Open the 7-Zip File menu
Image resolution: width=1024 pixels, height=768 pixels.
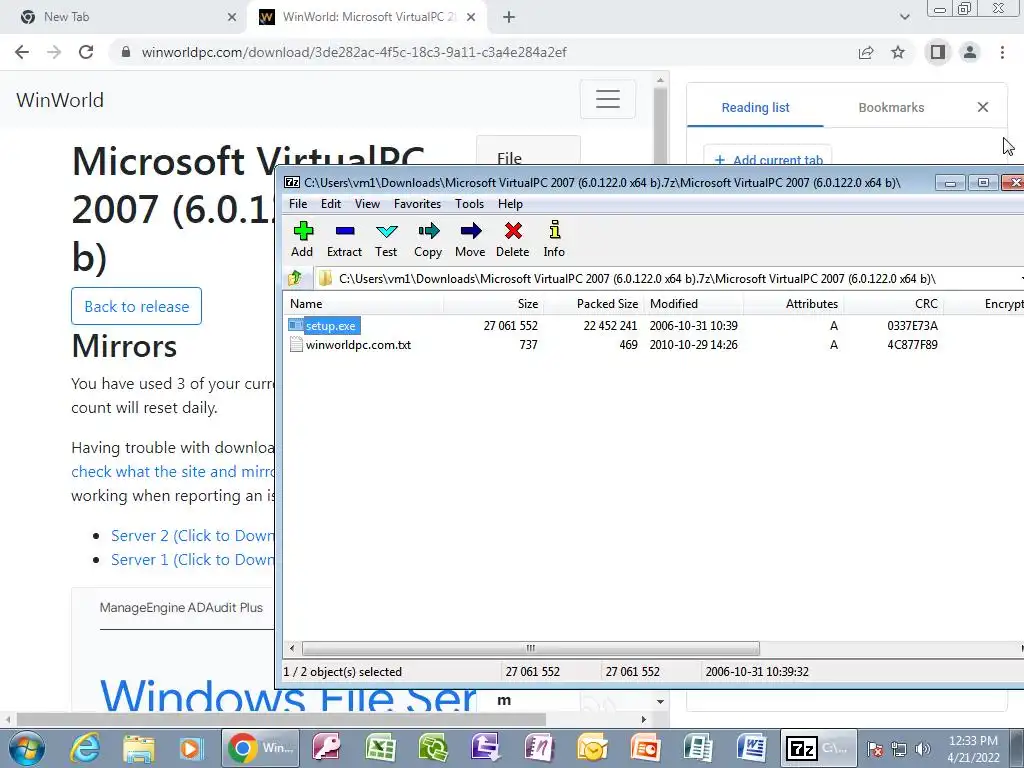298,204
